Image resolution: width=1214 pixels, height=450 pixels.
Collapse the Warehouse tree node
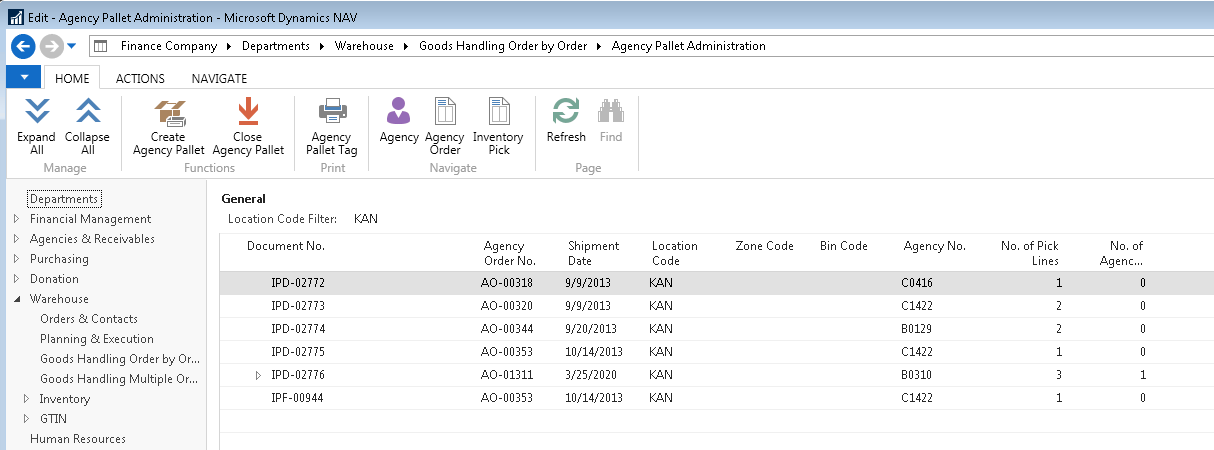click(15, 299)
